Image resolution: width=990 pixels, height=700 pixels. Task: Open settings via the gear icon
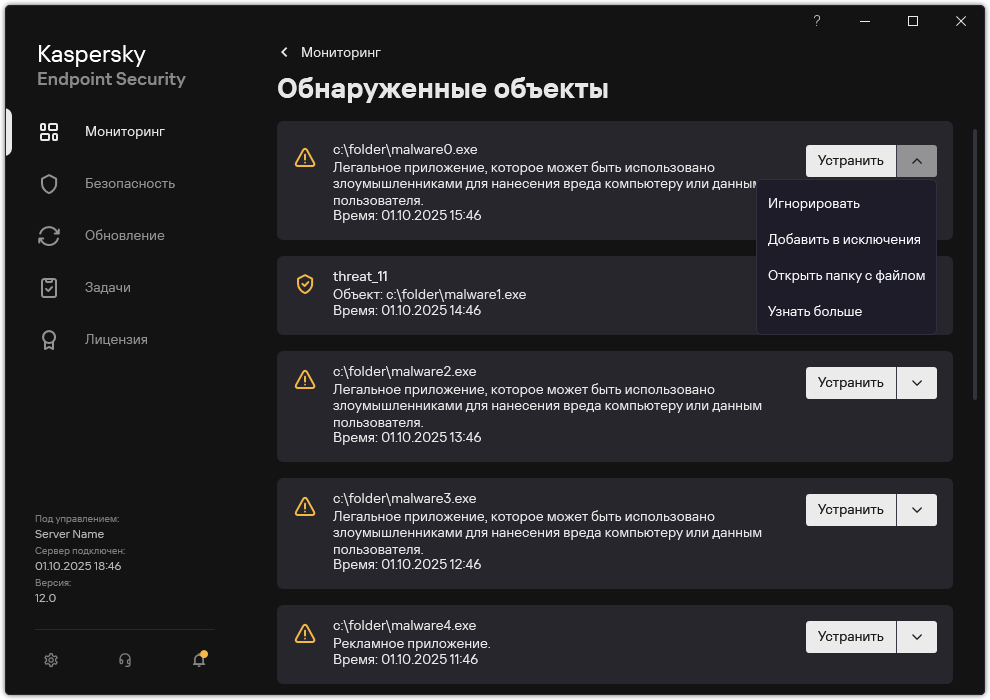click(50, 660)
